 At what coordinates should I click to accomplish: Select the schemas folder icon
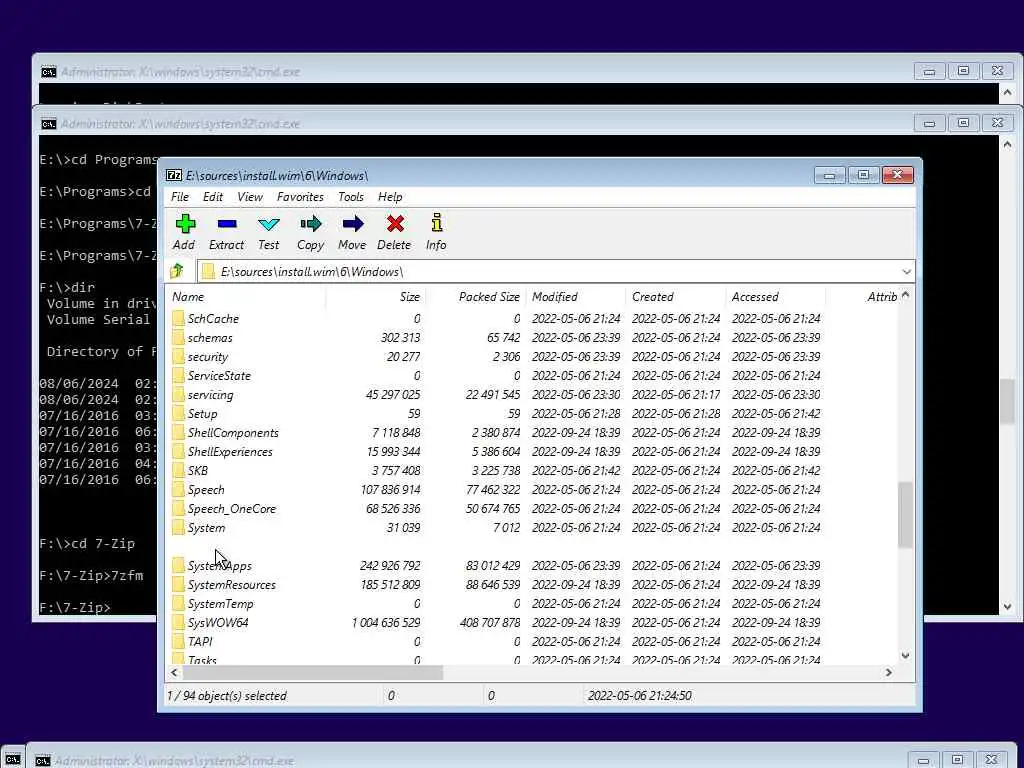(178, 337)
